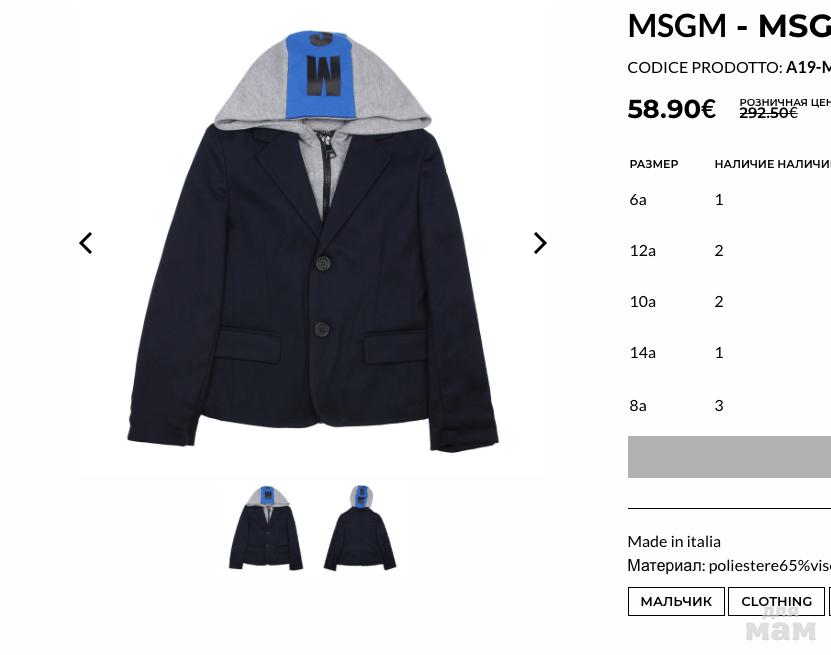The height and width of the screenshot is (655, 831).
Task: Select size 8a row
Action: (729, 405)
